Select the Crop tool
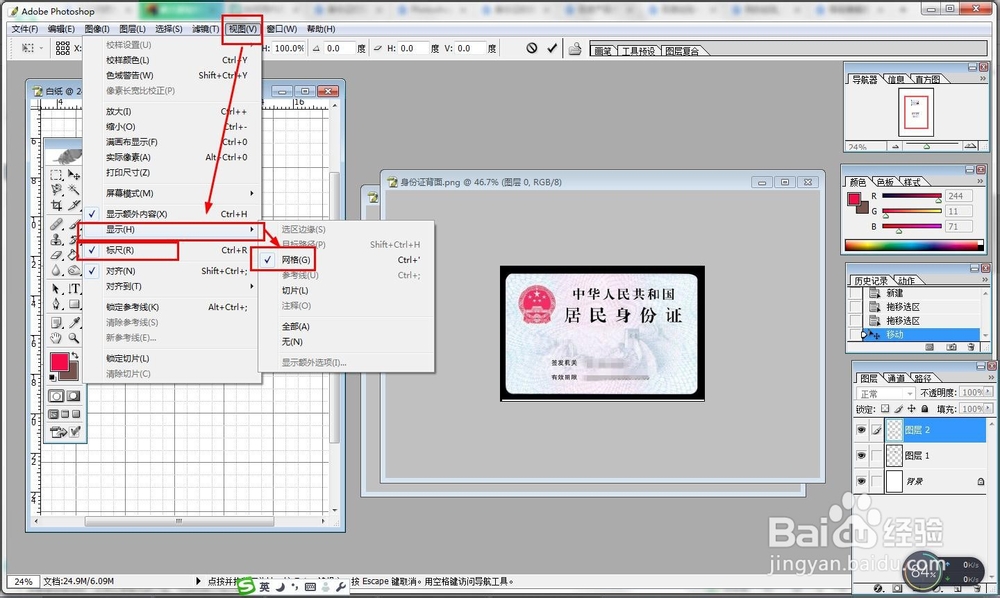Viewport: 1000px width, 598px height. click(56, 205)
